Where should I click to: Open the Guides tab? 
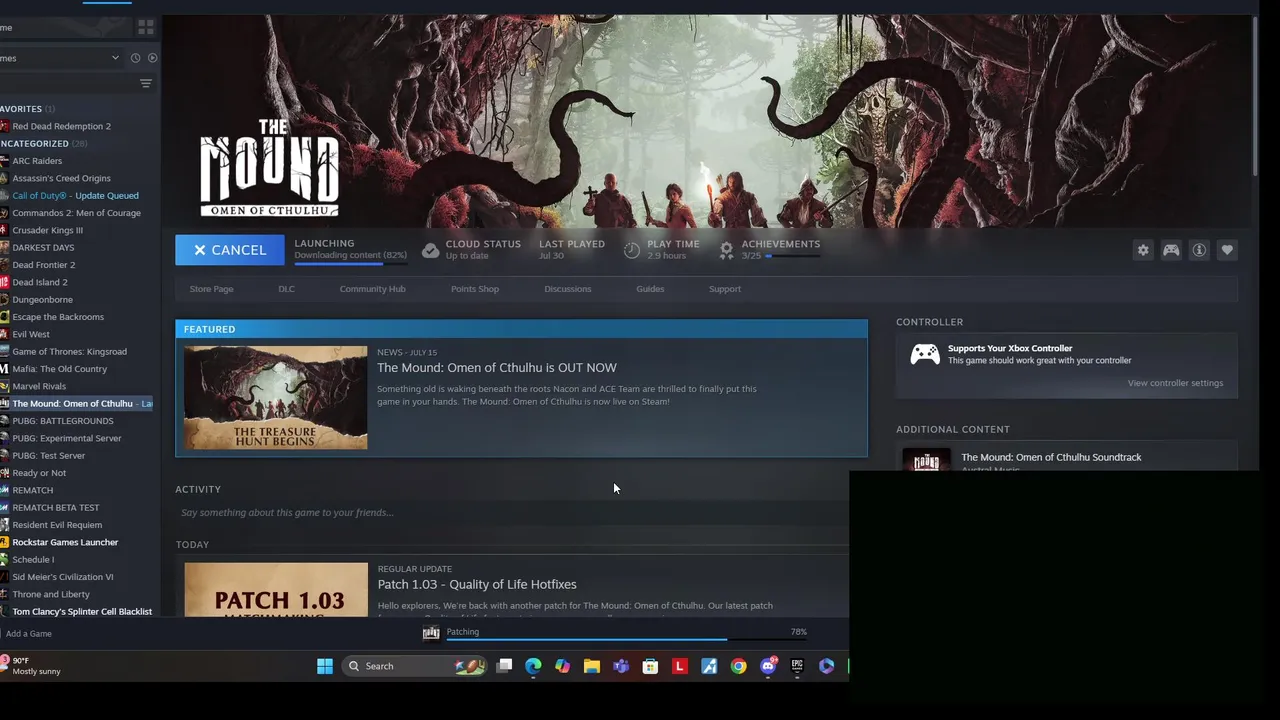[650, 289]
